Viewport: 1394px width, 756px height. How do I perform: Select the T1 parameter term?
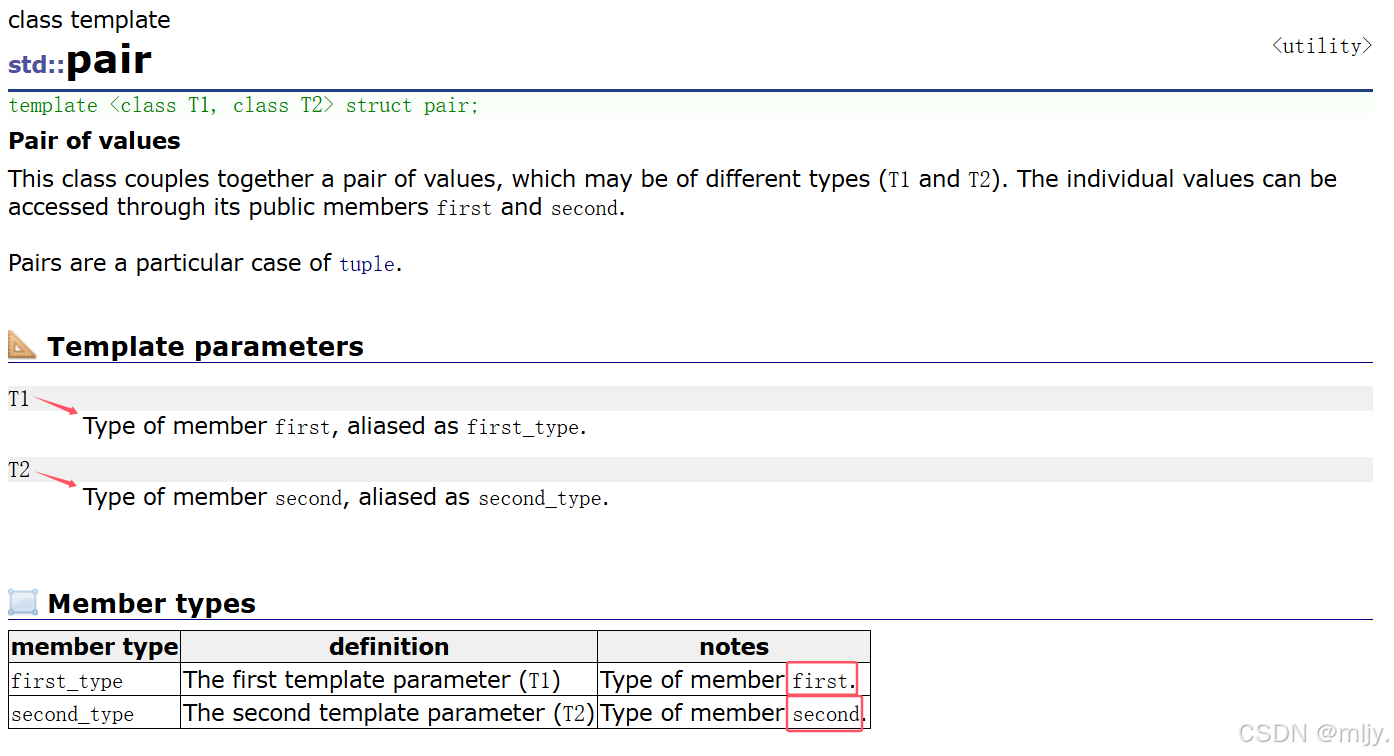19,399
